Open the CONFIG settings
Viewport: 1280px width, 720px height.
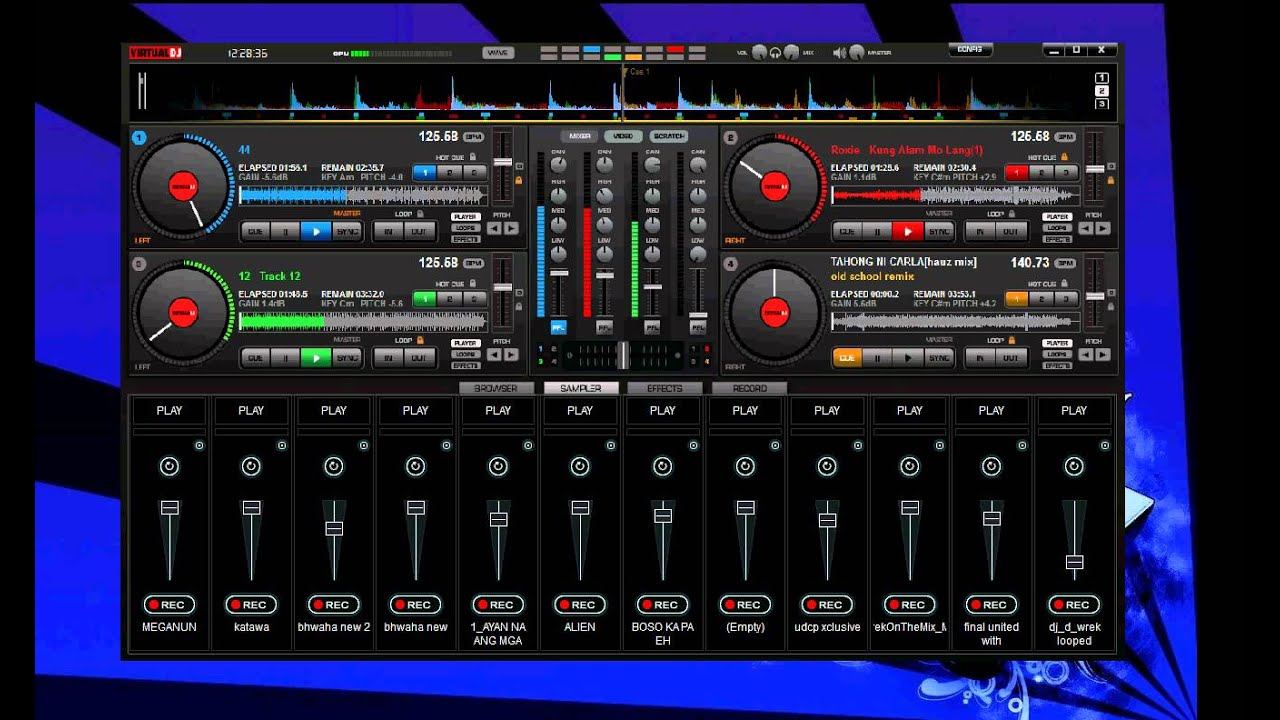[969, 49]
